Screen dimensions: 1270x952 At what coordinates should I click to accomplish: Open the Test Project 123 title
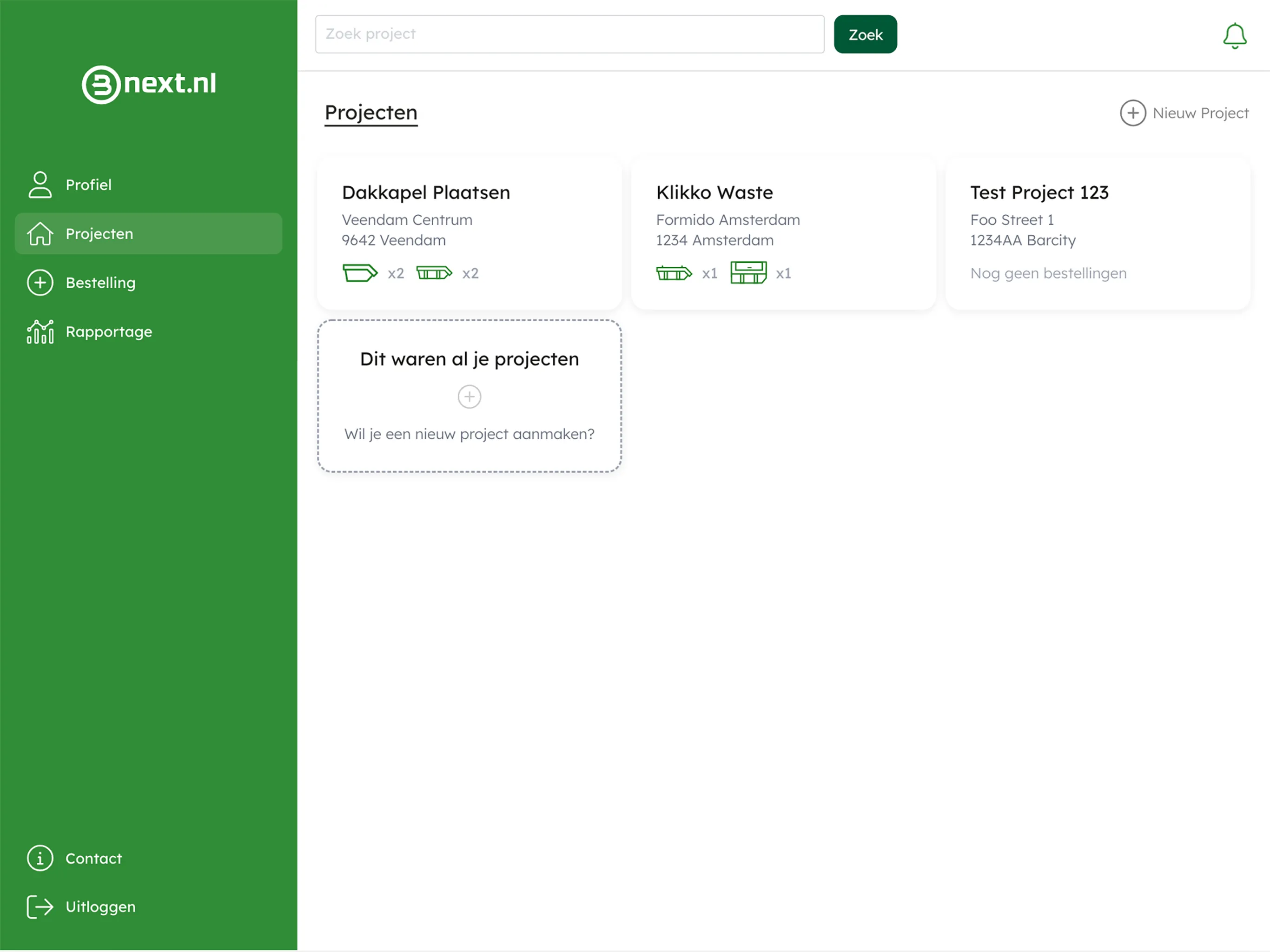(1039, 192)
